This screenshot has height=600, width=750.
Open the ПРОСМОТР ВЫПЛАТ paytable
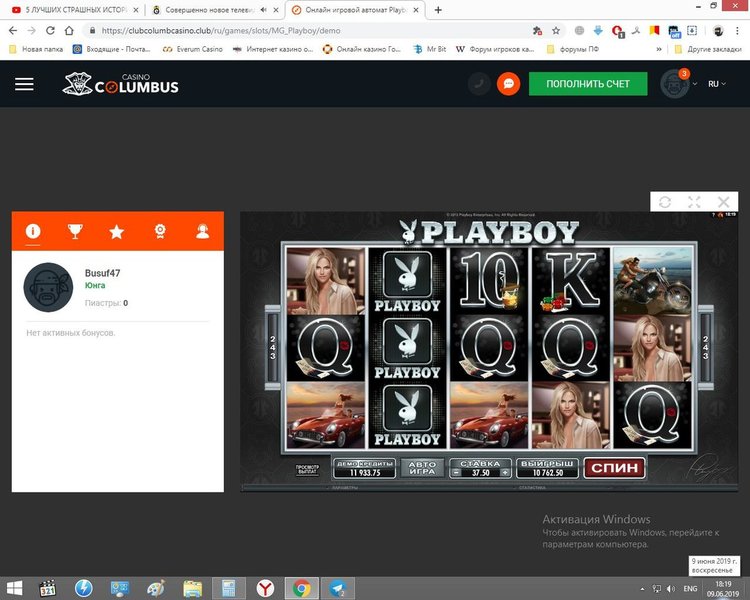pyautogui.click(x=307, y=468)
